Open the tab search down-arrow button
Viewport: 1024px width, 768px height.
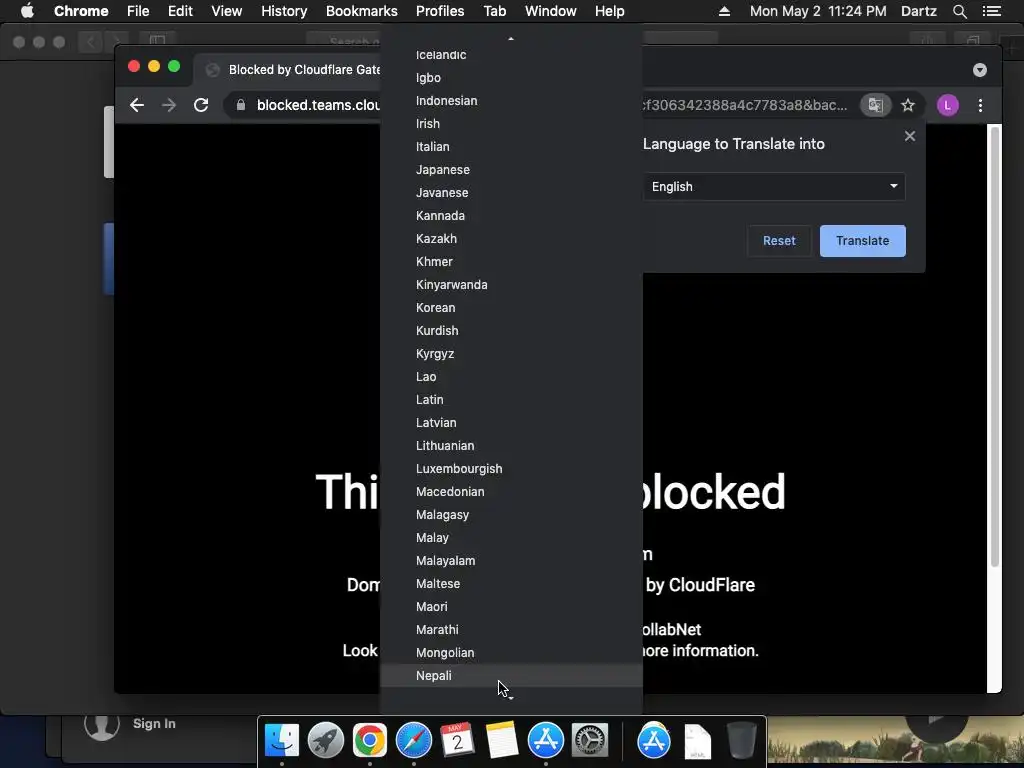tap(980, 70)
